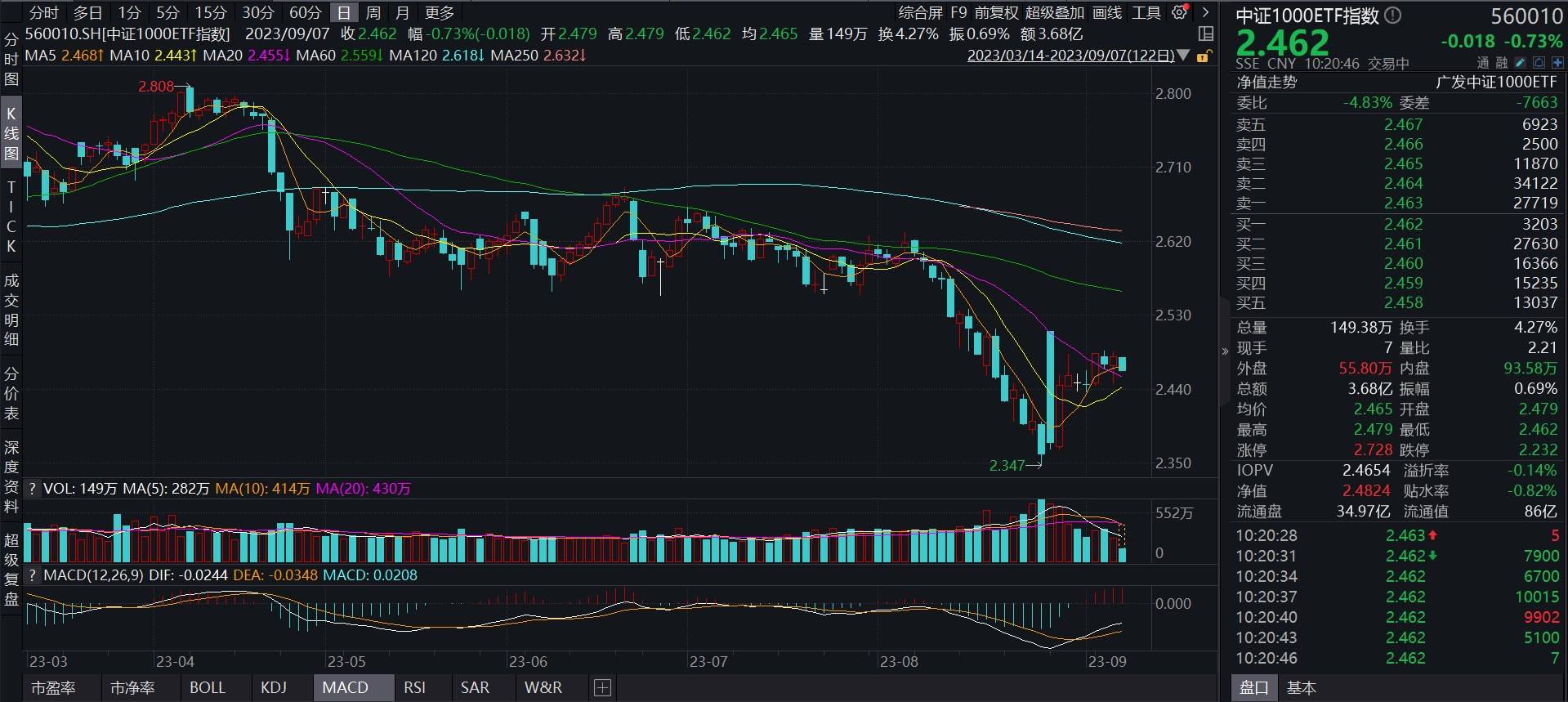
Task: Add to watchlist with the blue plus icon
Action: click(1557, 63)
